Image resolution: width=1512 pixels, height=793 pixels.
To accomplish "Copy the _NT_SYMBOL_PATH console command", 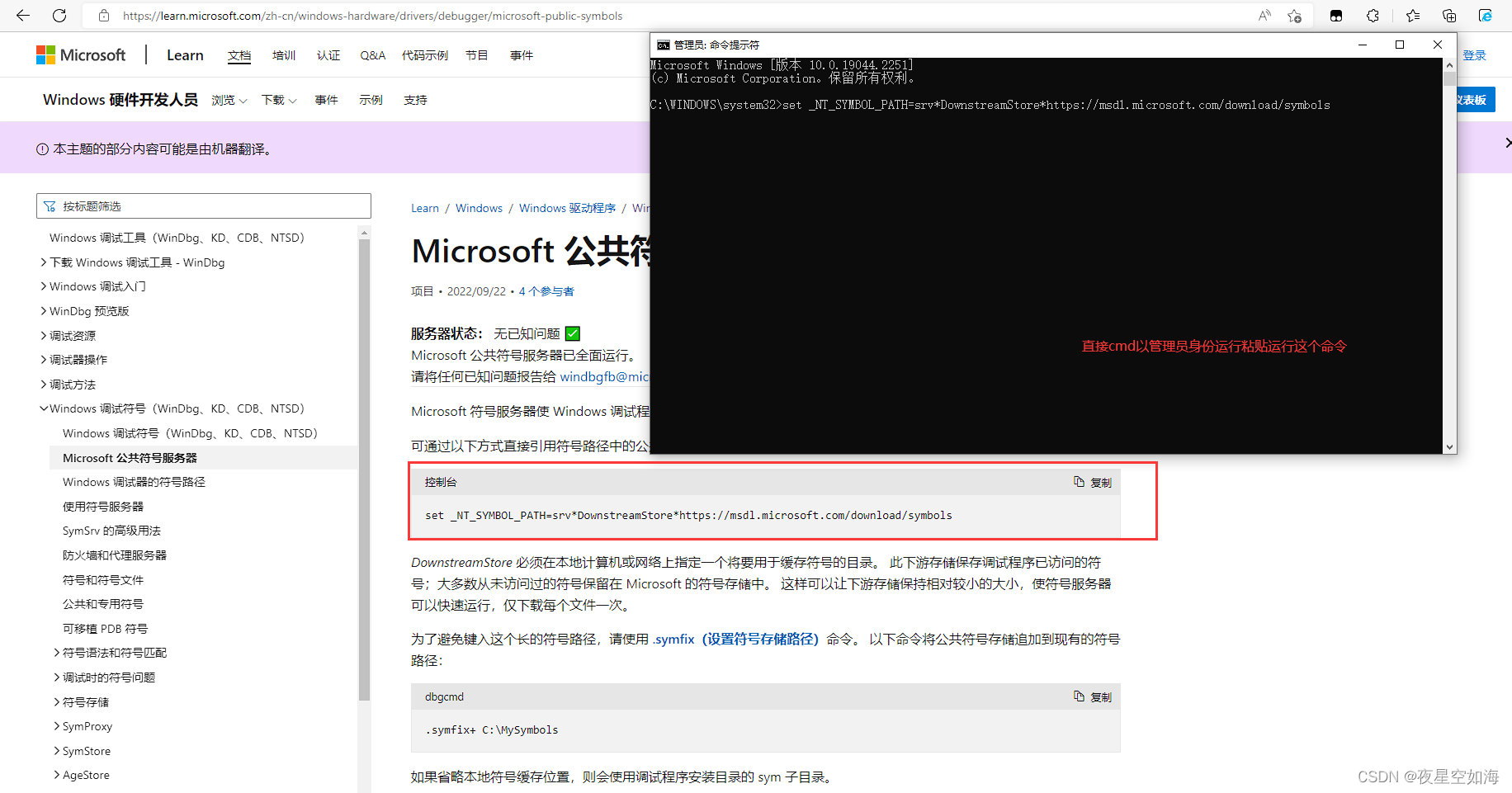I will click(1093, 482).
